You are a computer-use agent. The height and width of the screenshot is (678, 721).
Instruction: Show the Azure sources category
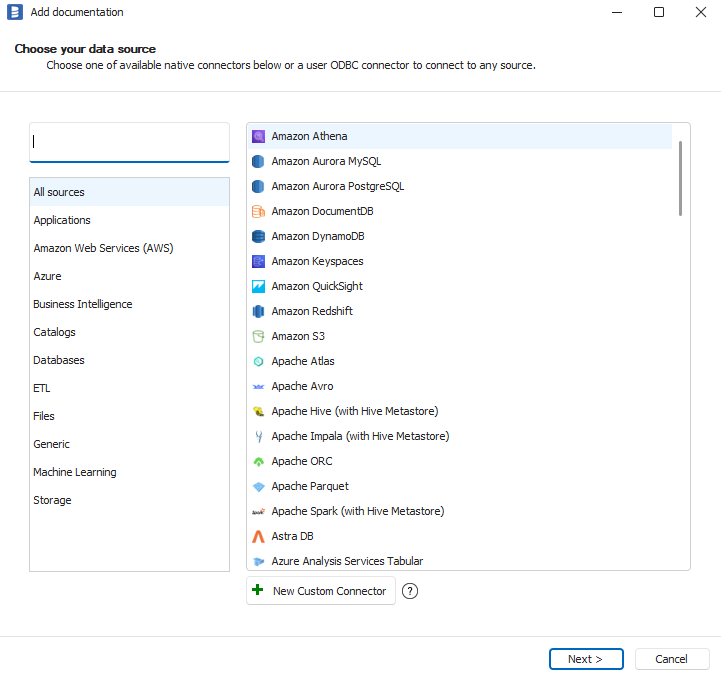click(x=47, y=276)
